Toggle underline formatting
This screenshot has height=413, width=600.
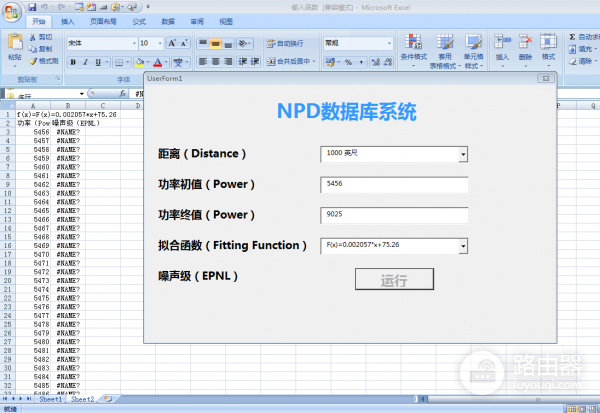(x=98, y=62)
